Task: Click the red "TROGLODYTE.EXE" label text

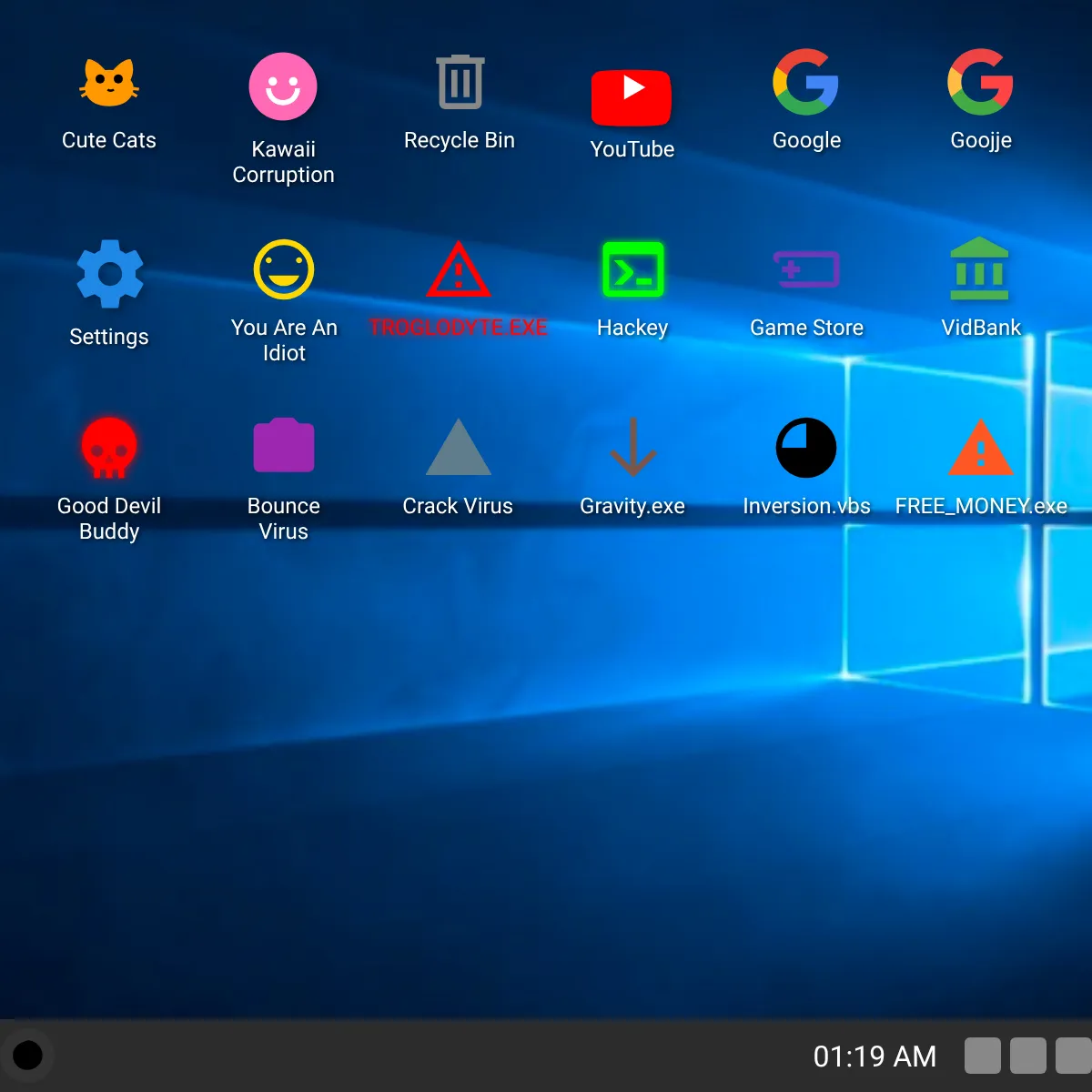Action: [x=459, y=328]
